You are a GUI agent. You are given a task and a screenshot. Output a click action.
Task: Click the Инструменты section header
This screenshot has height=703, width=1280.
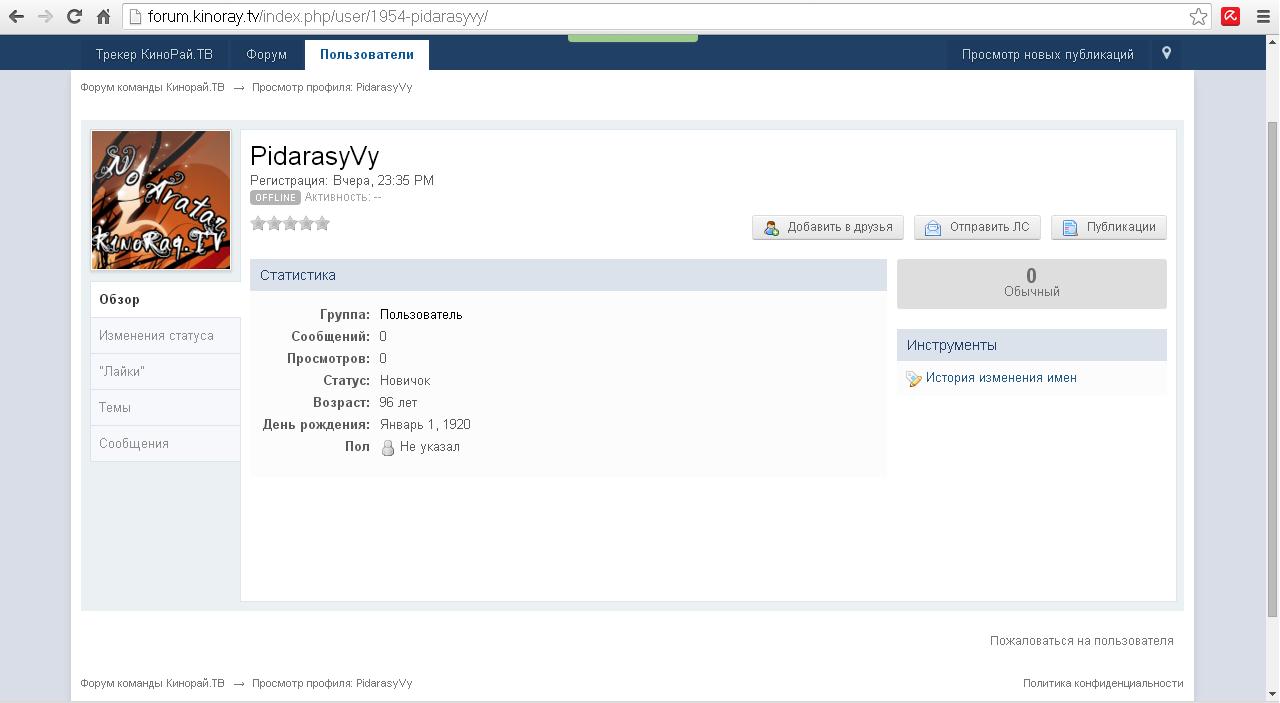(1031, 345)
